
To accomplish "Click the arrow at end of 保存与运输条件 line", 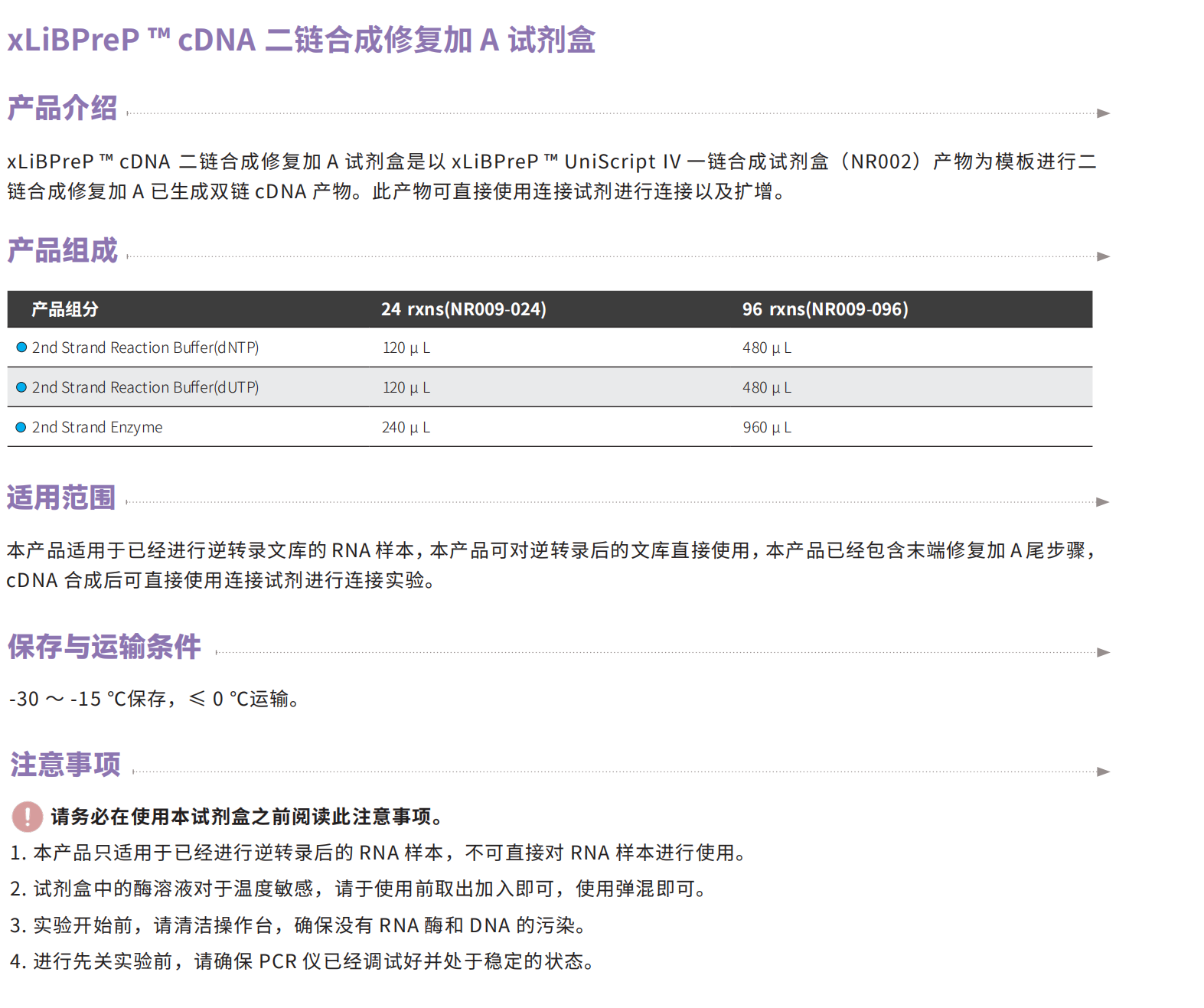I will point(1103,652).
